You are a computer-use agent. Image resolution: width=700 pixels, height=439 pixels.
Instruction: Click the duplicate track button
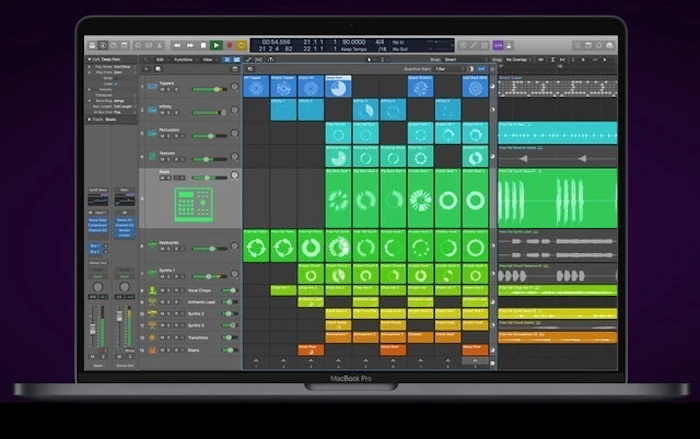click(x=158, y=69)
